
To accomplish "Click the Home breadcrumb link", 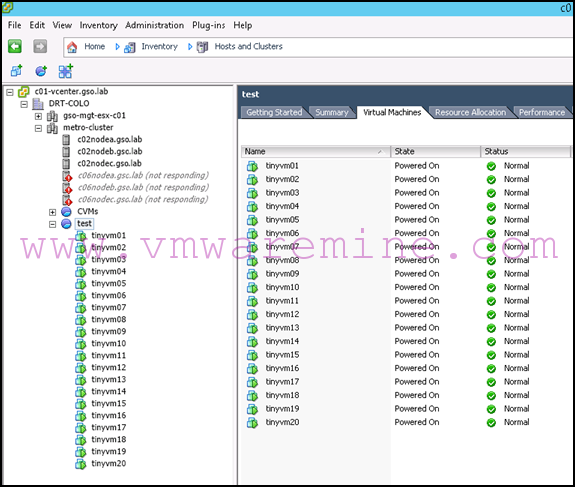I will [x=95, y=47].
